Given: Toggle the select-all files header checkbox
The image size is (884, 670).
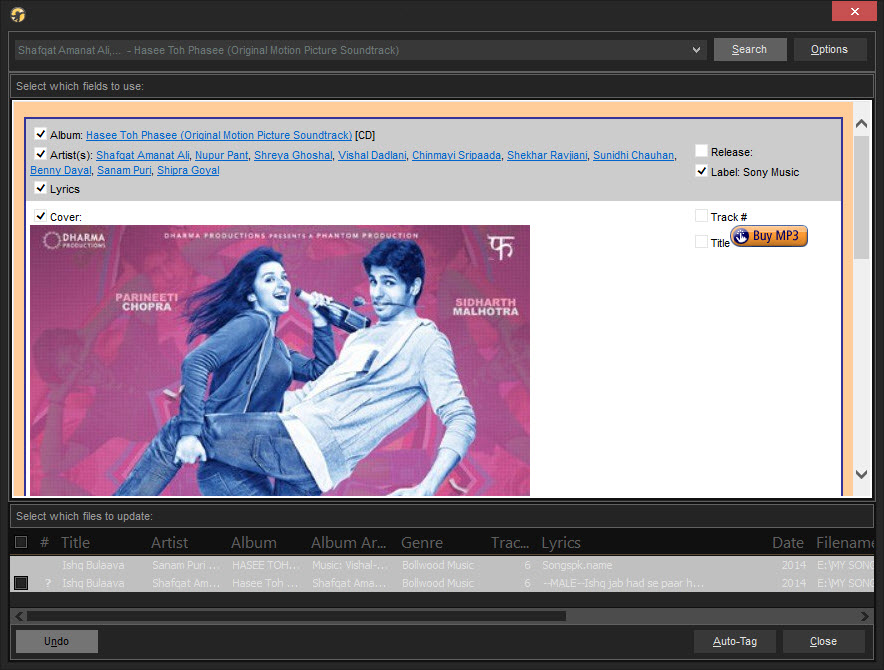Looking at the screenshot, I should click(x=21, y=542).
